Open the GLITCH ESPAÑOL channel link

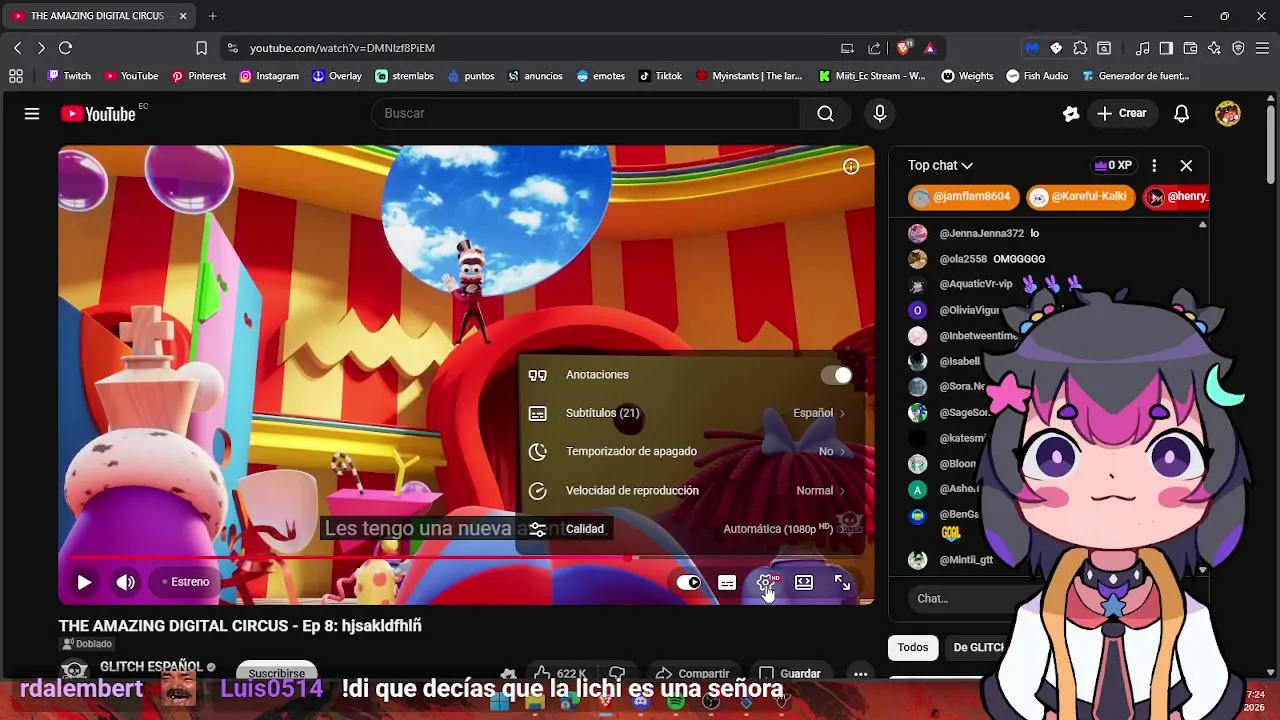click(x=151, y=667)
